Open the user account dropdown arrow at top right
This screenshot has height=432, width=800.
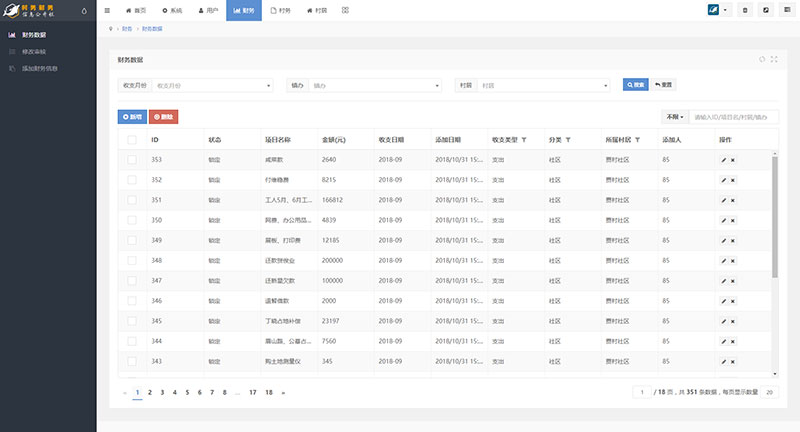click(725, 10)
